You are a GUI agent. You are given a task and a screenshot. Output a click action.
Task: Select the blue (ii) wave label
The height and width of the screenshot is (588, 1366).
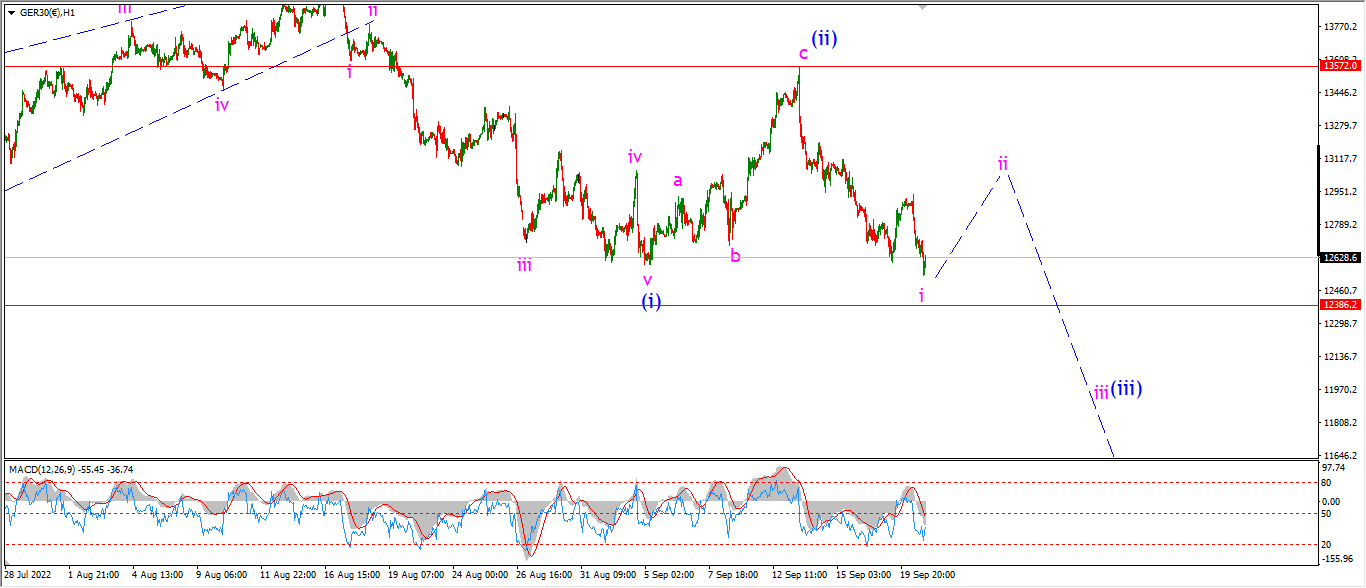825,38
